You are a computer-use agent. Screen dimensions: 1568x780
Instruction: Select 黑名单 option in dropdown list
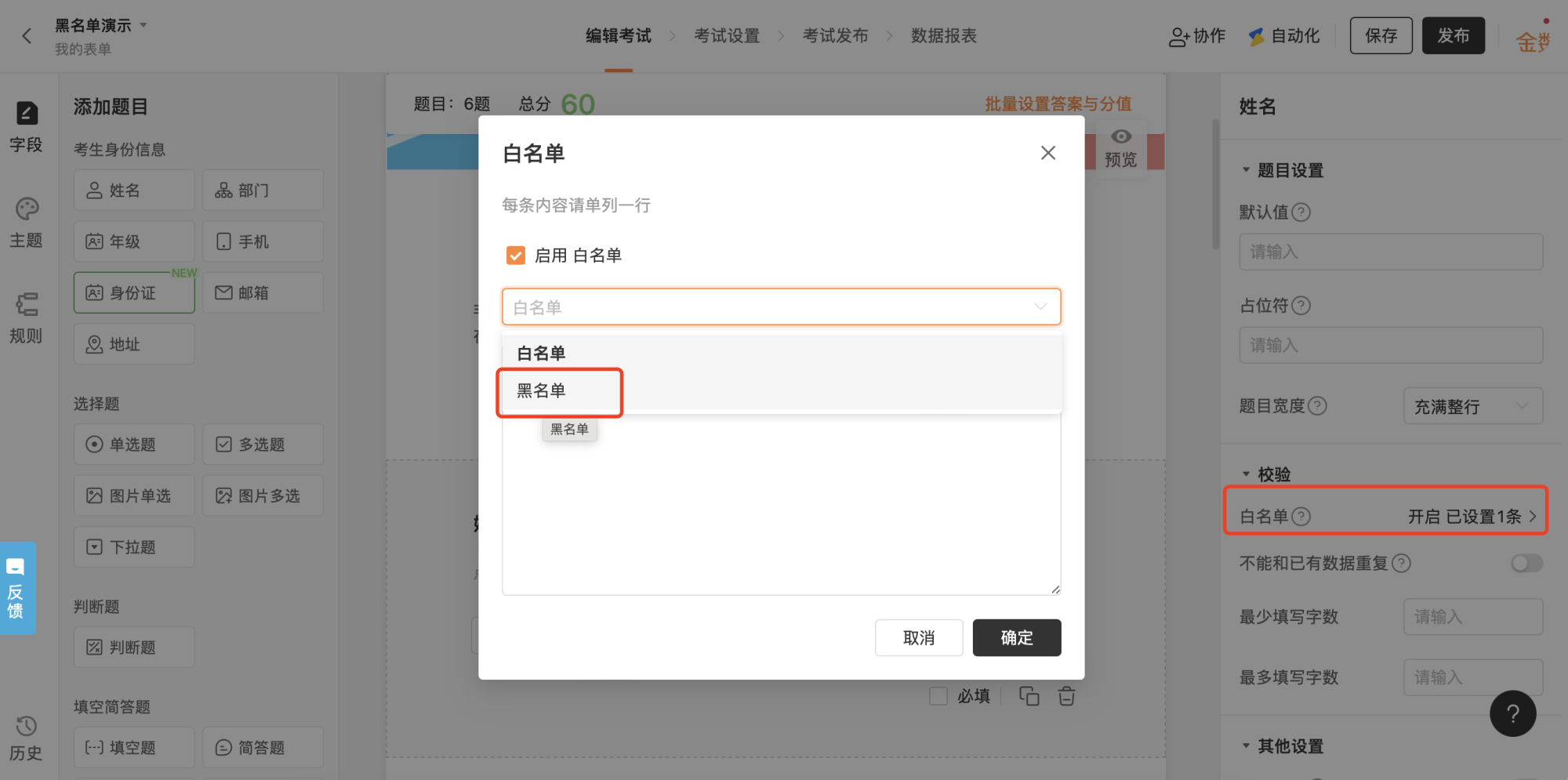pos(782,390)
